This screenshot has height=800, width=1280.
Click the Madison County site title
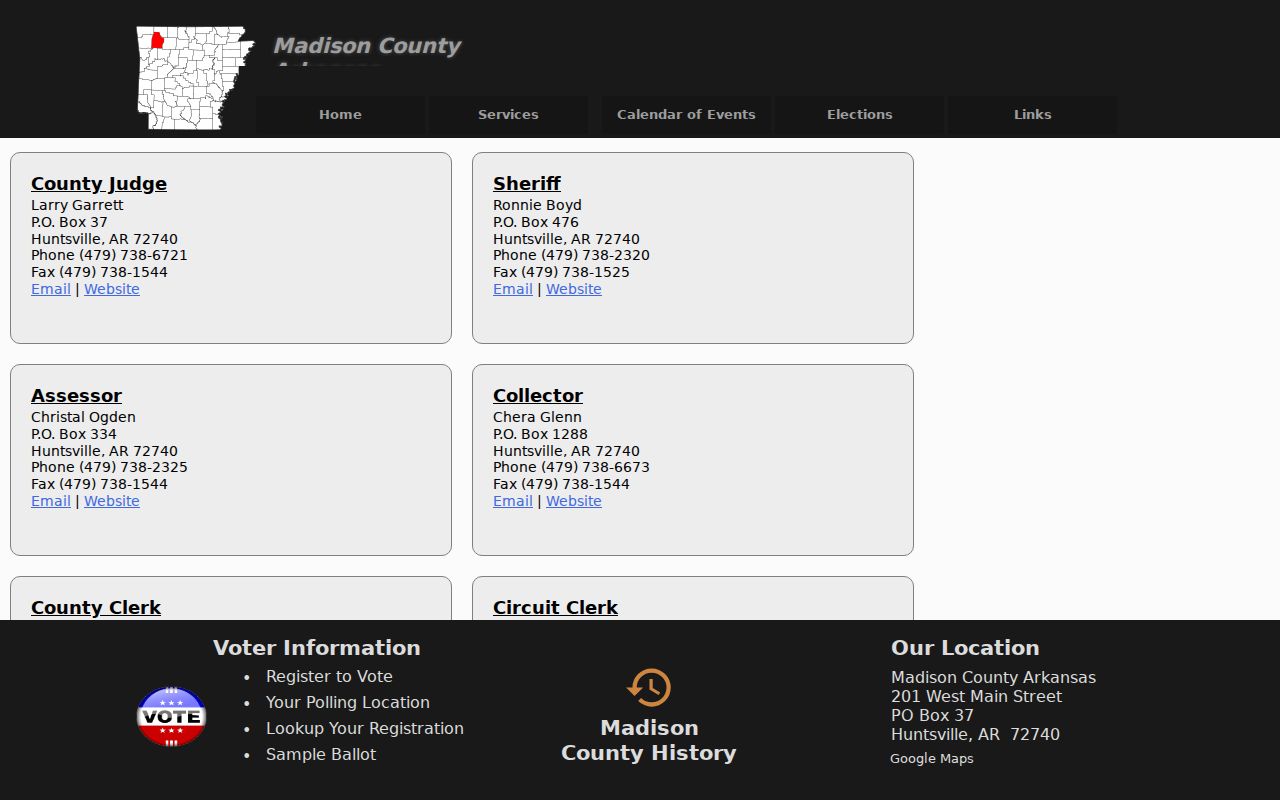(x=367, y=46)
